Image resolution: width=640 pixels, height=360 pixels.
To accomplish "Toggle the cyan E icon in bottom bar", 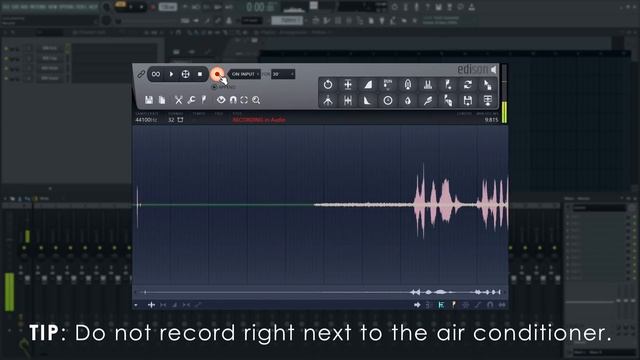I will point(441,305).
